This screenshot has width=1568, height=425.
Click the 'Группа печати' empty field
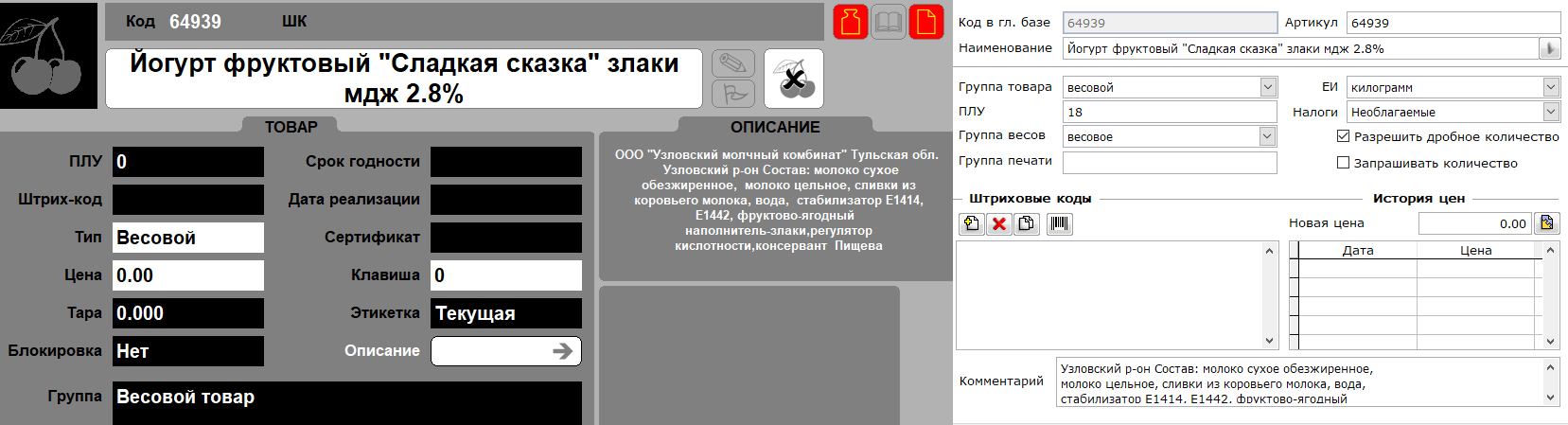click(x=1170, y=163)
